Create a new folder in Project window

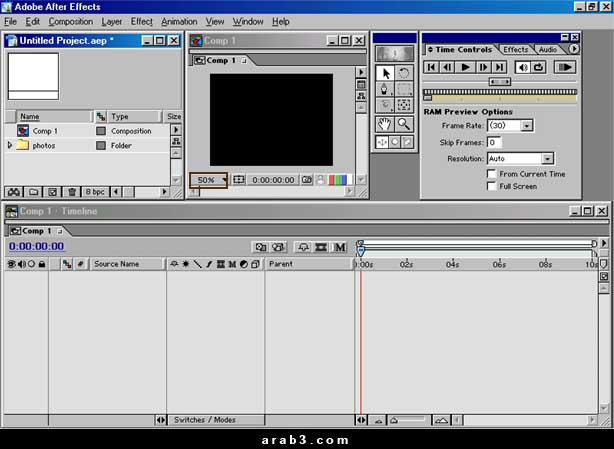[x=34, y=192]
